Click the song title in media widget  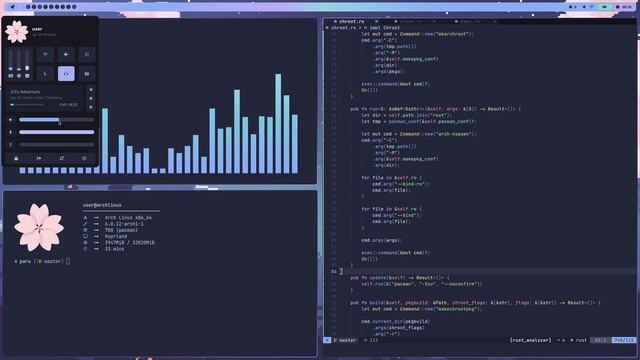click(25, 92)
